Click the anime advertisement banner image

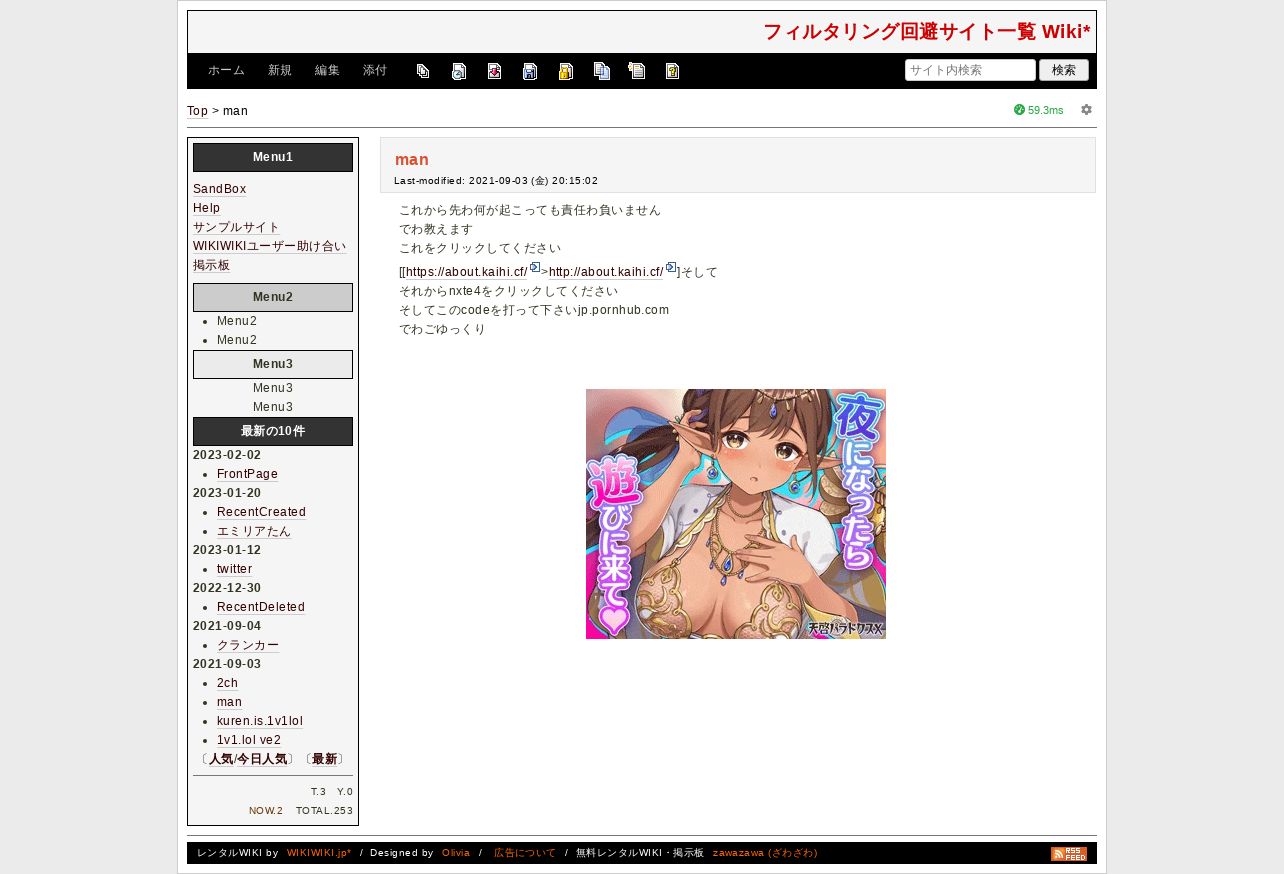[x=736, y=514]
